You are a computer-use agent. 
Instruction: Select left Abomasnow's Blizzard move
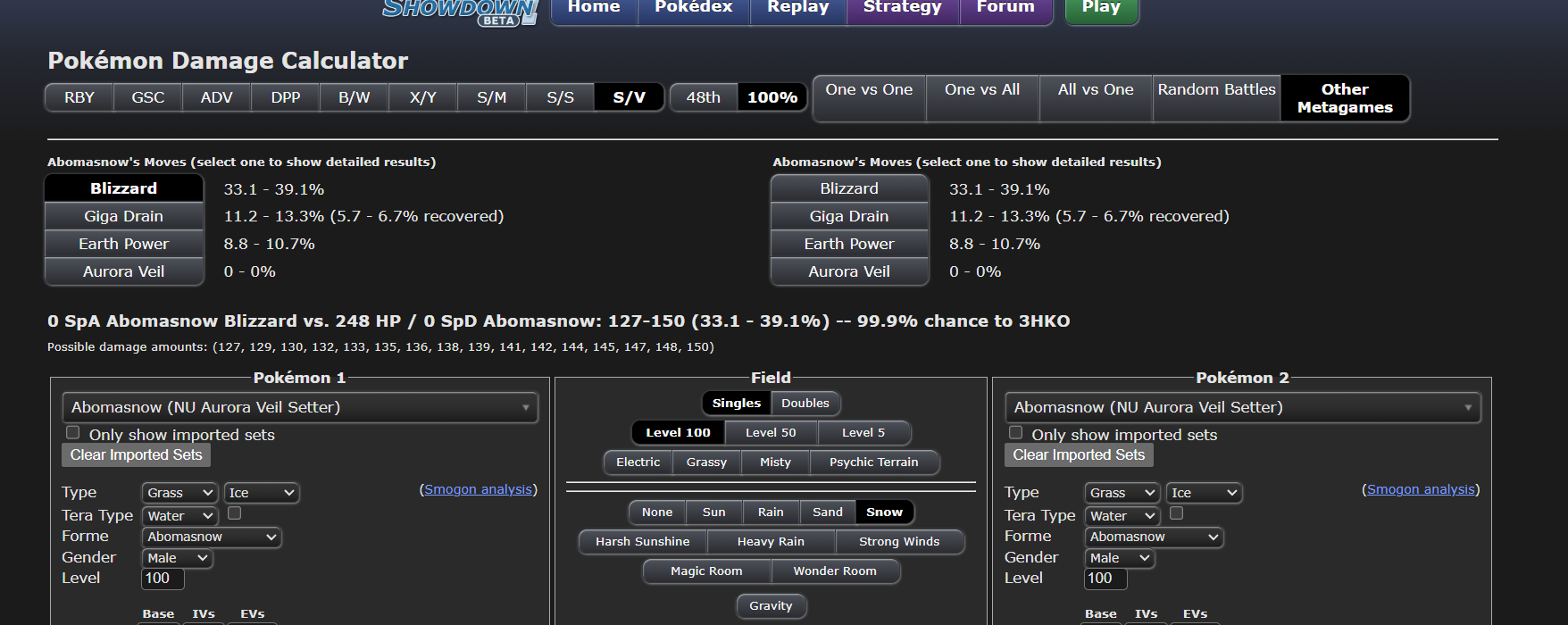pos(124,188)
